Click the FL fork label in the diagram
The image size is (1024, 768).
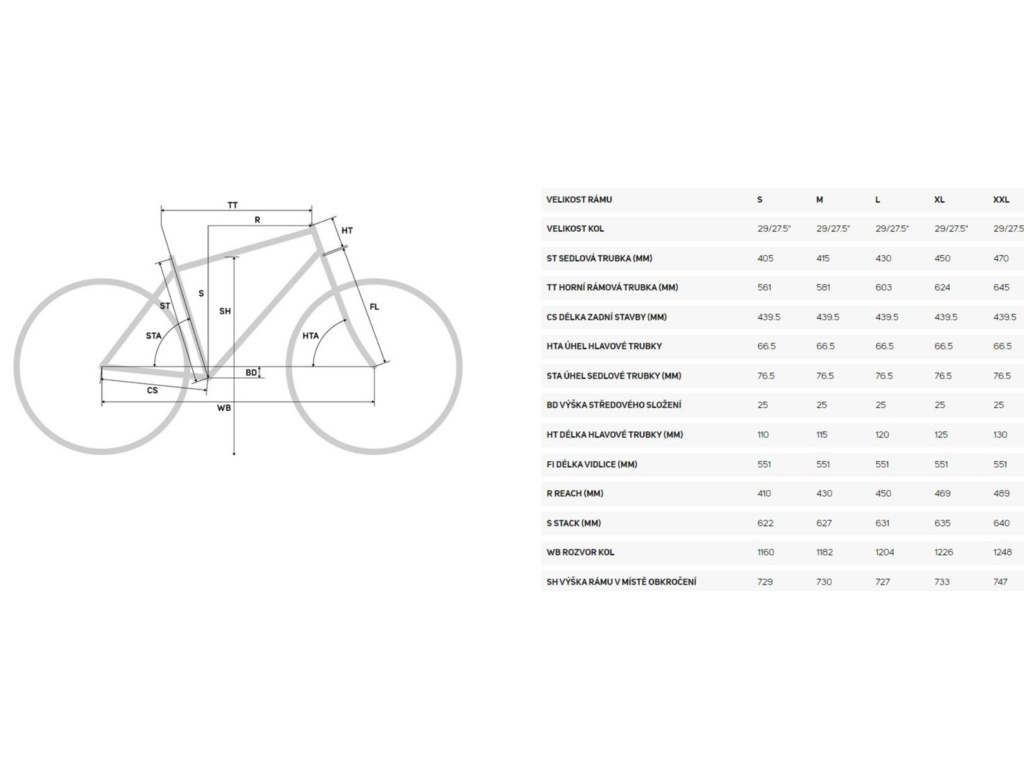(x=375, y=307)
